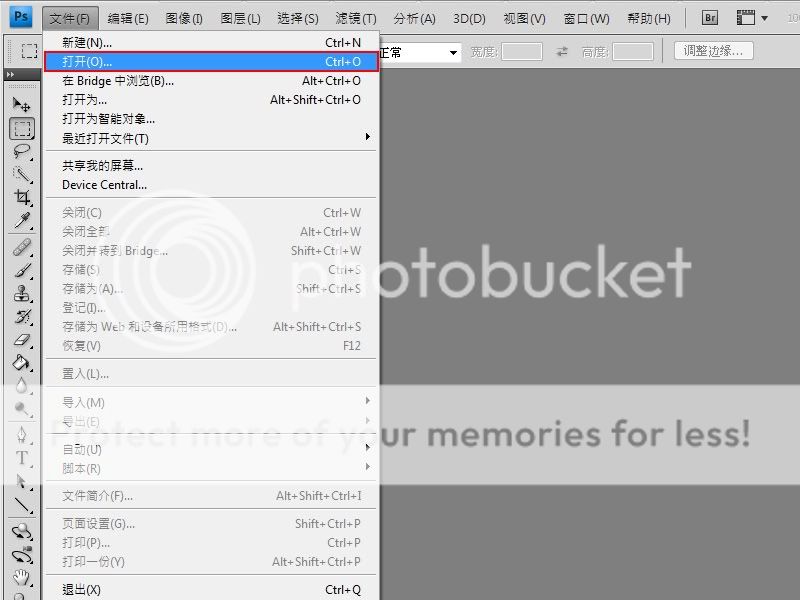Select the 3D Orbit camera tool
800x600 pixels.
coord(21,555)
